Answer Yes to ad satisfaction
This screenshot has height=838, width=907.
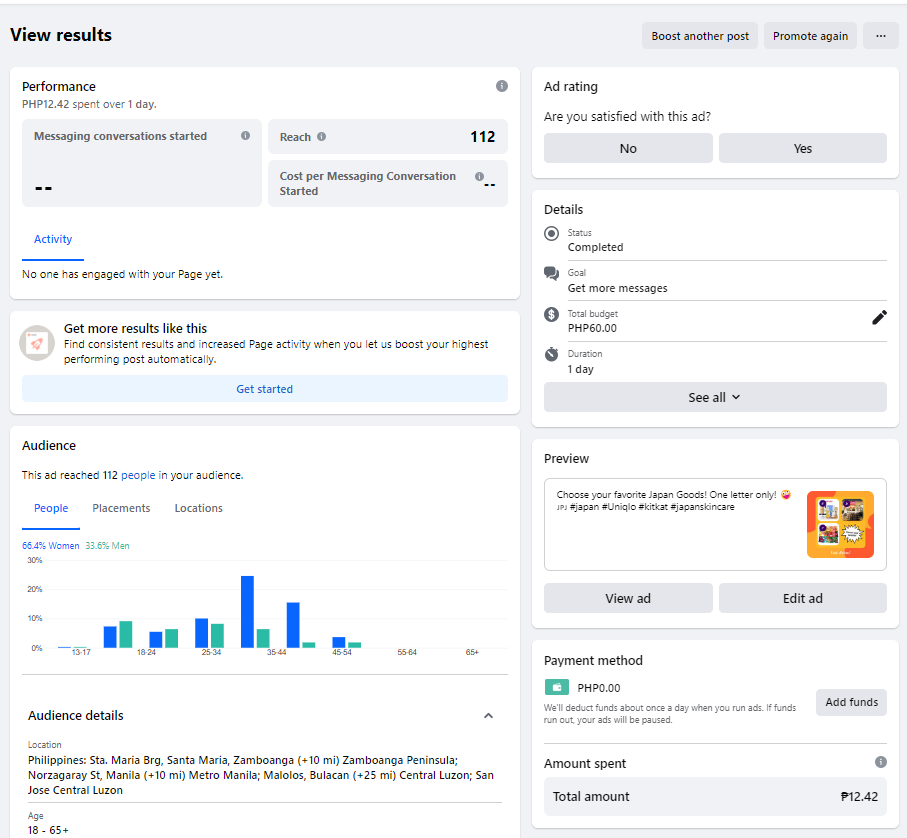[x=802, y=148]
